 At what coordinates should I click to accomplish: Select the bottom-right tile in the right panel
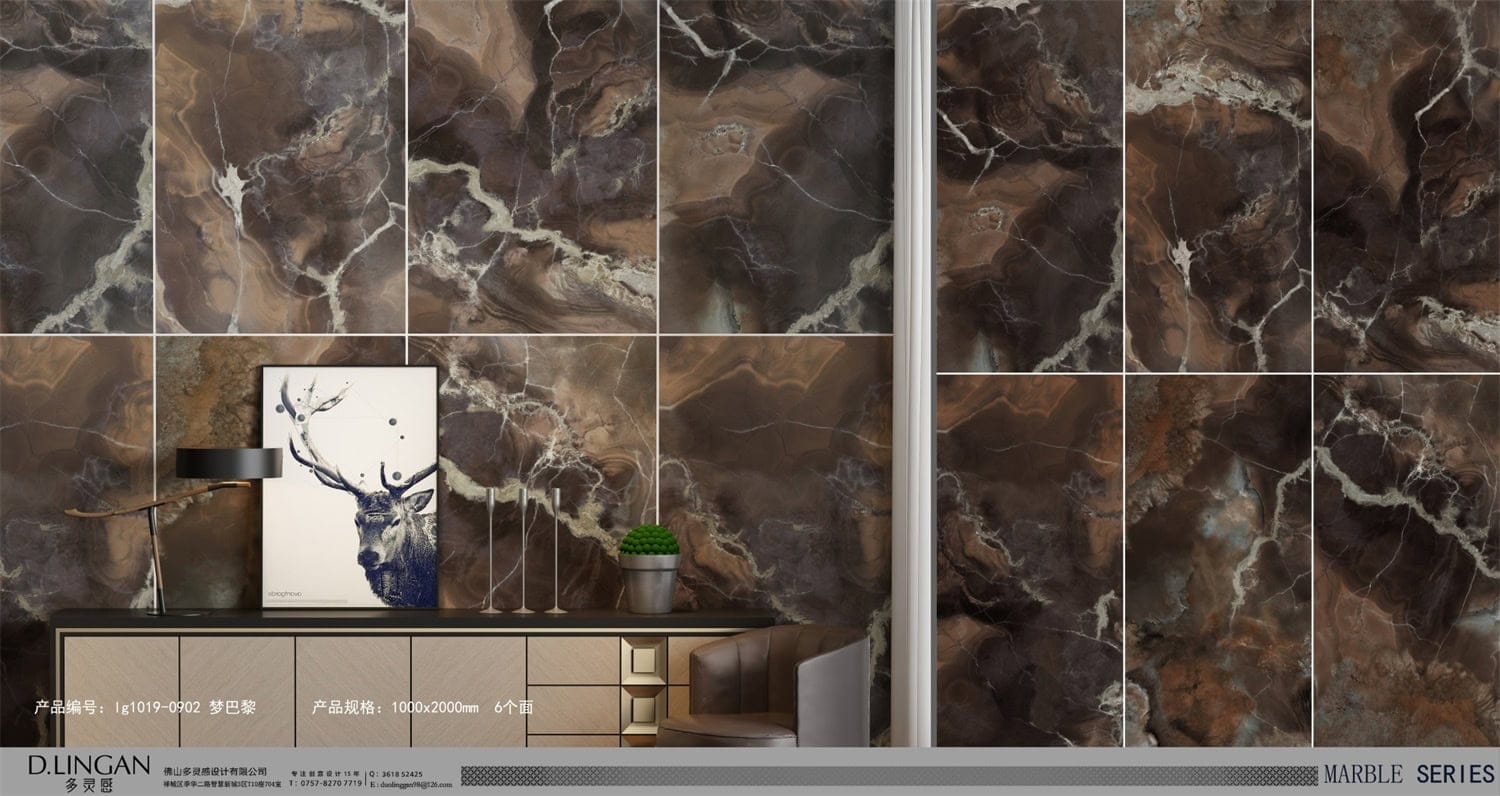[1405, 560]
